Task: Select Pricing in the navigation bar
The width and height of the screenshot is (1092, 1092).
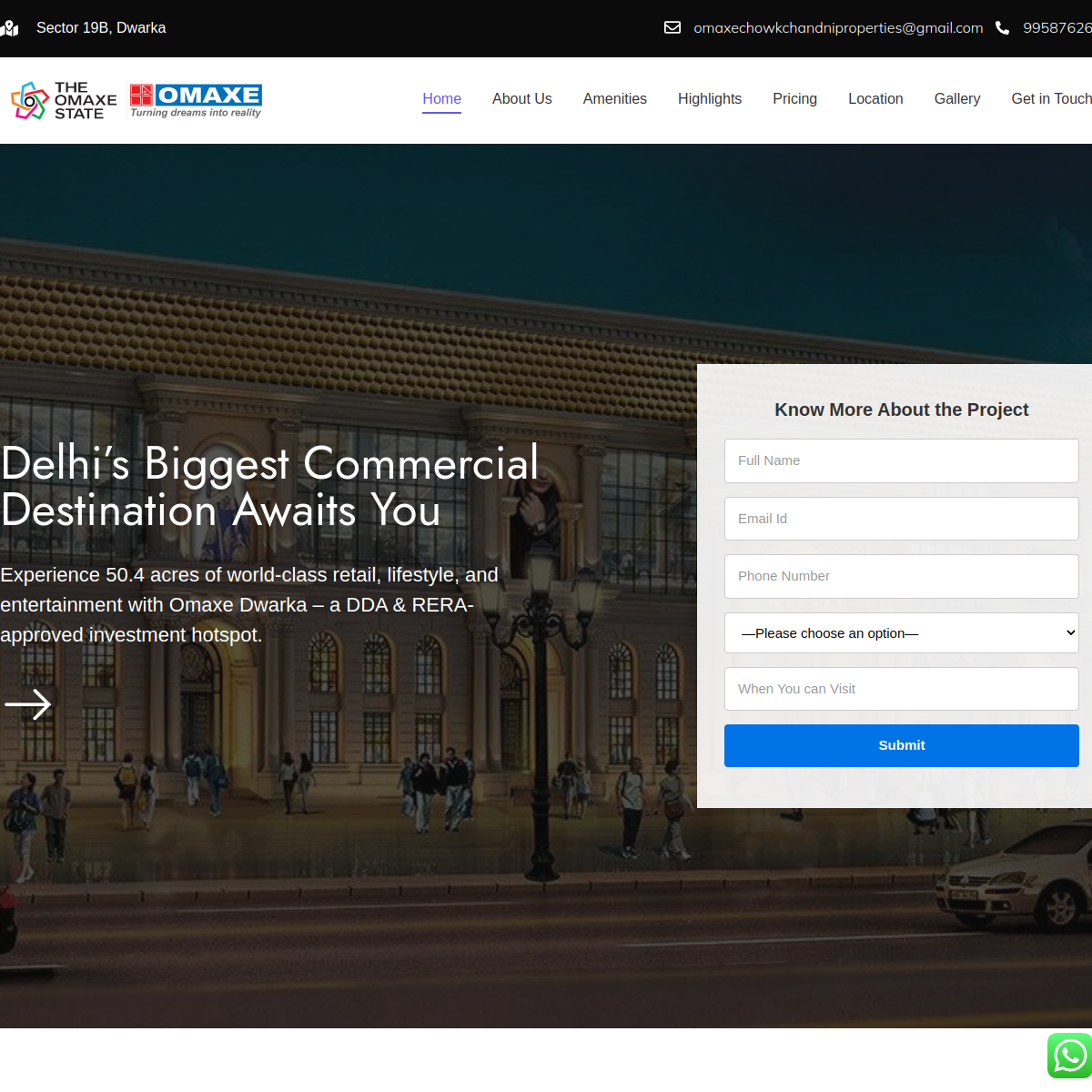Action: coord(794,99)
